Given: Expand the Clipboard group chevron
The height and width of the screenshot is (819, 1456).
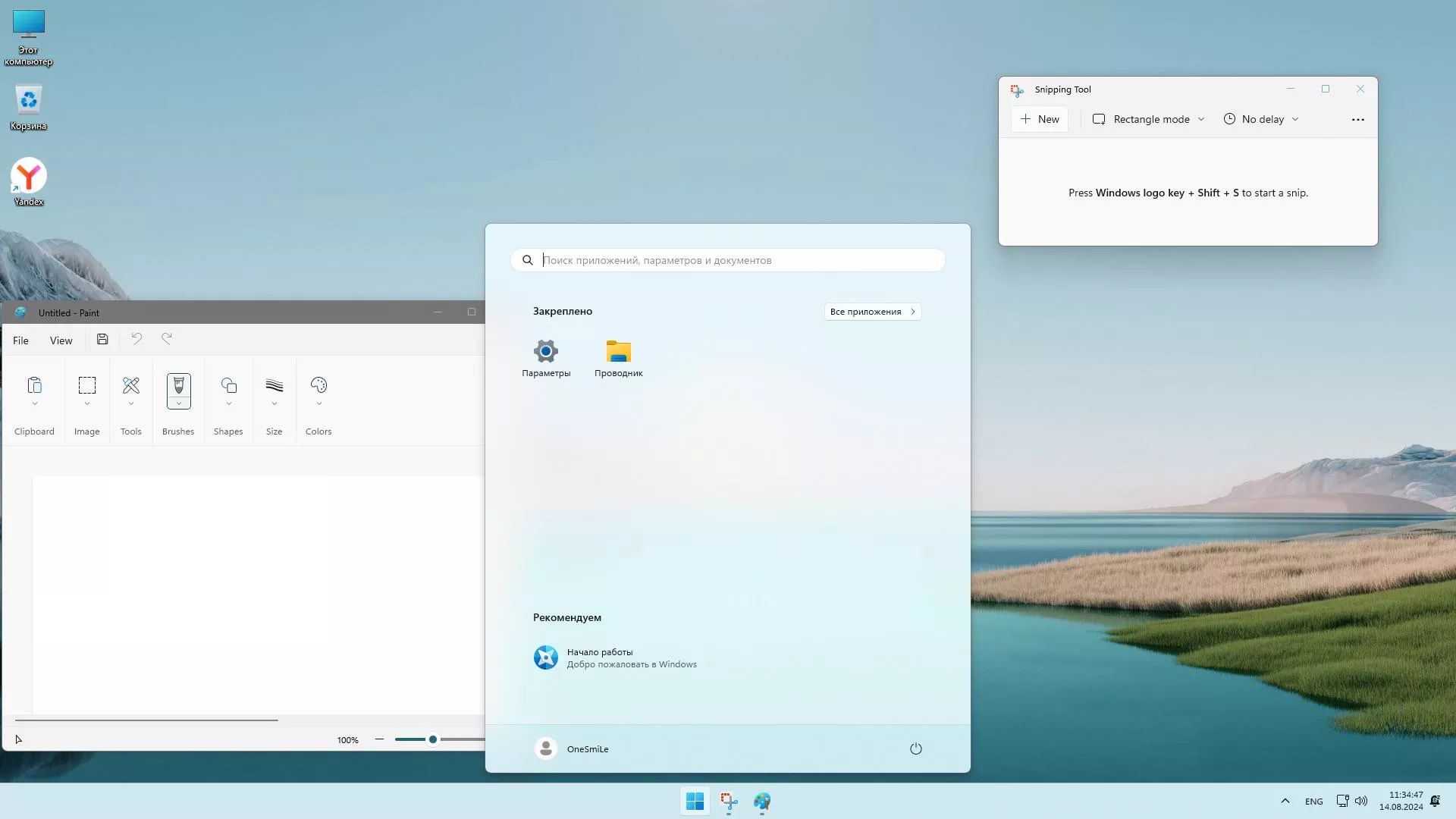Looking at the screenshot, I should point(34,404).
